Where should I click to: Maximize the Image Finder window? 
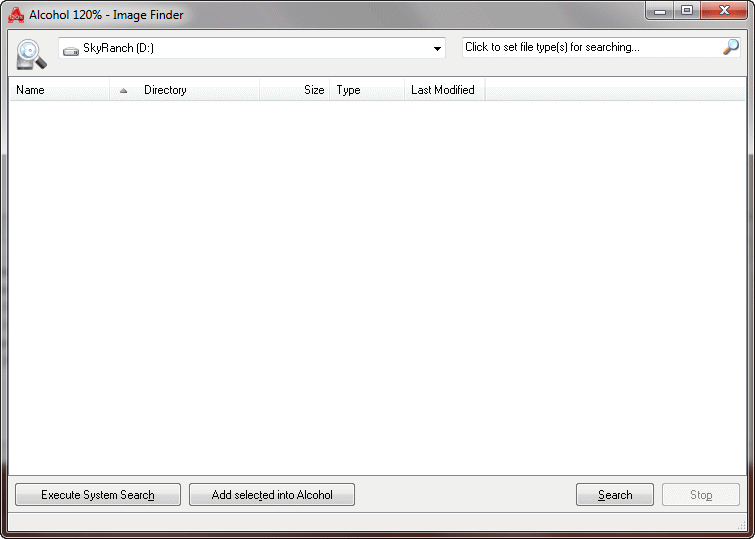pos(687,11)
